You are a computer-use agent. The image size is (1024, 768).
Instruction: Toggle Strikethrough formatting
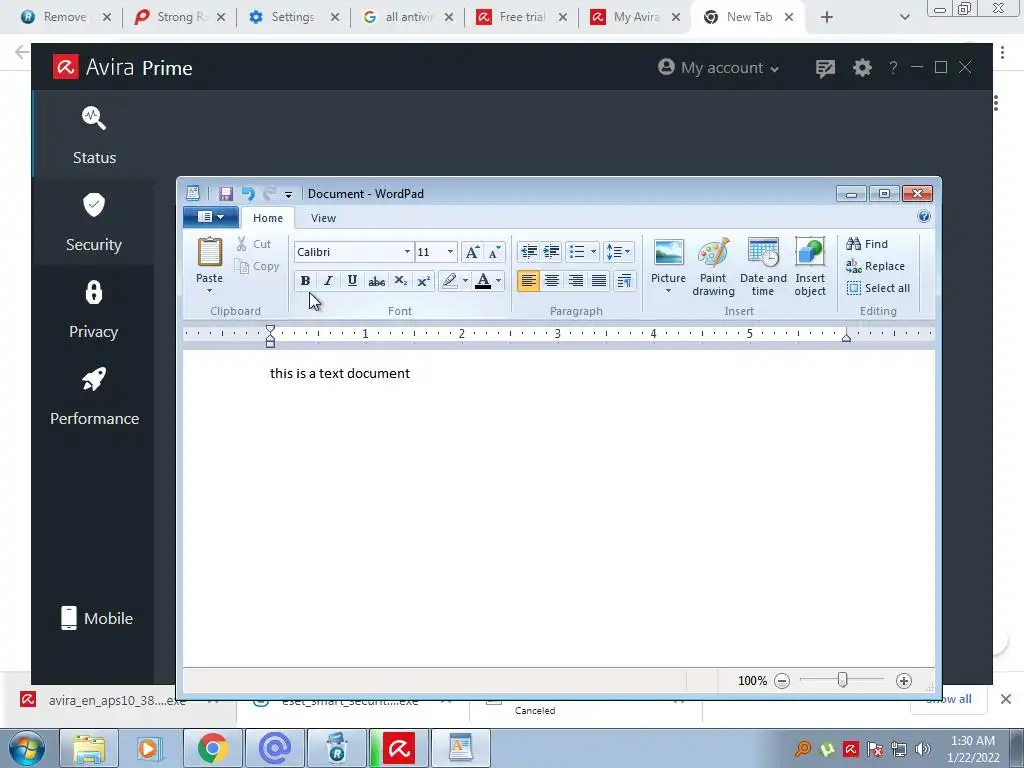(x=376, y=281)
